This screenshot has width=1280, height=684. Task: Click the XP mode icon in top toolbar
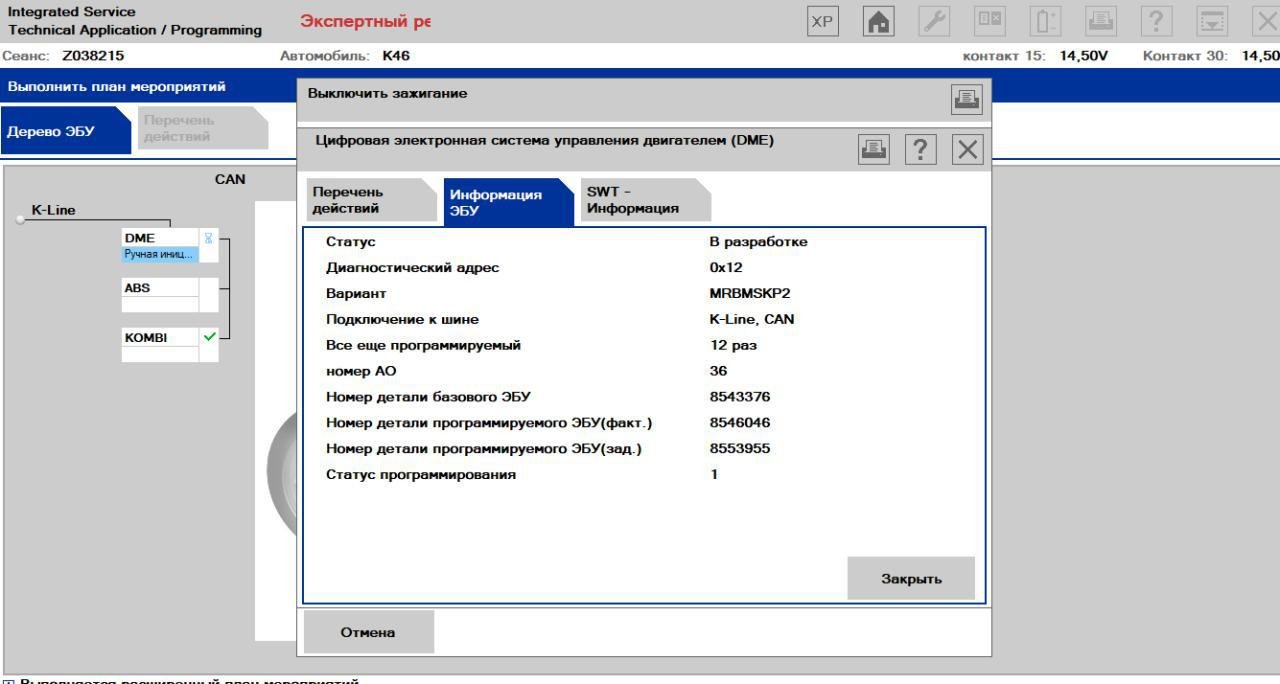click(826, 22)
